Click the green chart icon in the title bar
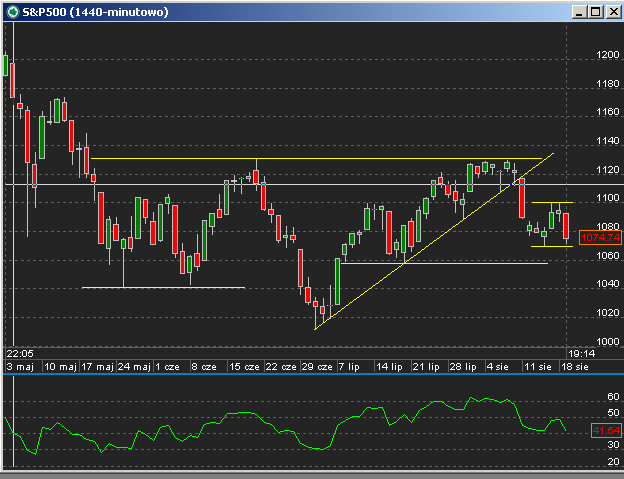 click(13, 12)
